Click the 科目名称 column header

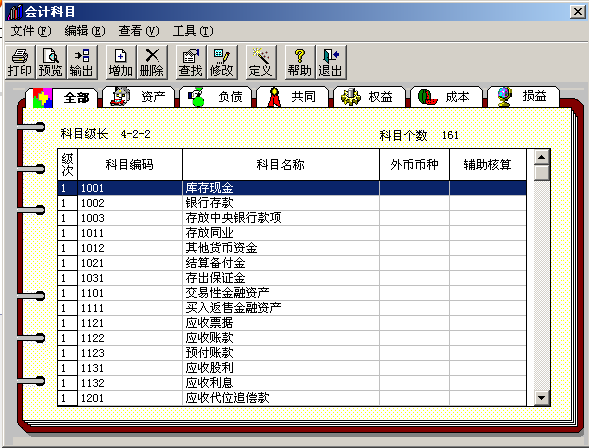click(281, 164)
